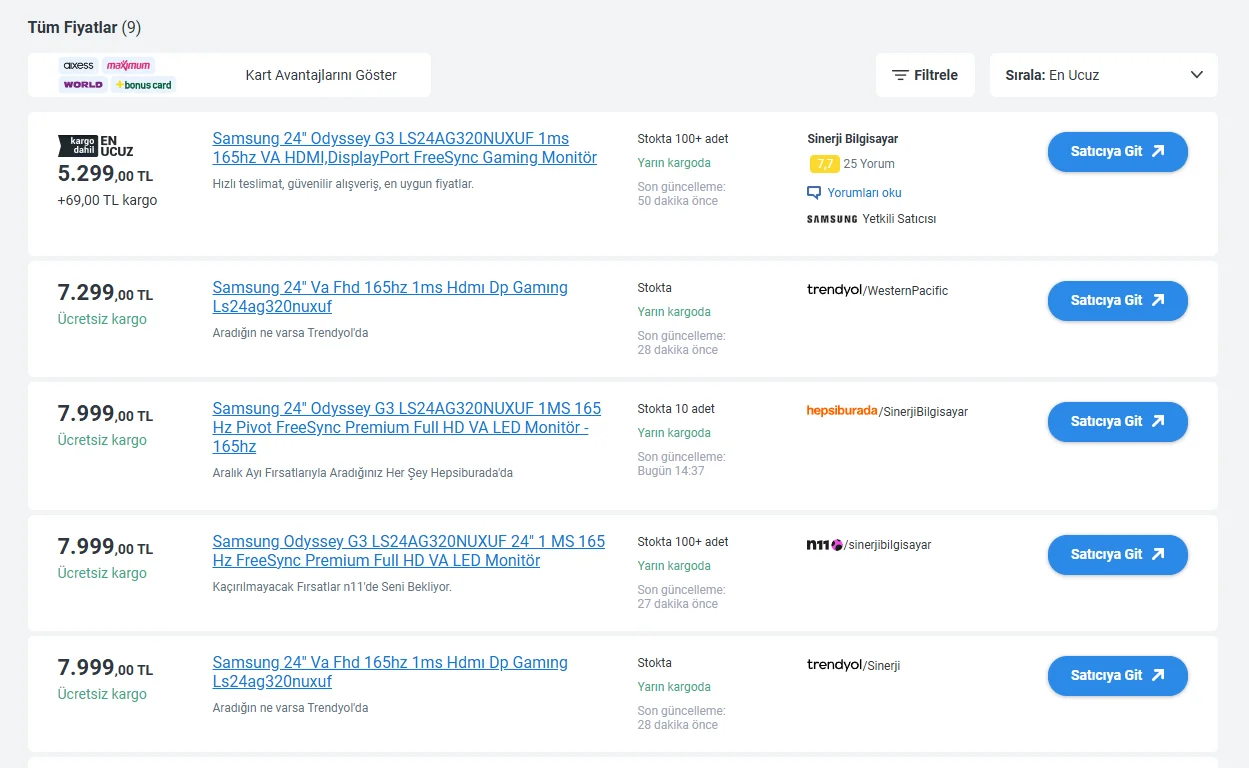
Task: Click Ücretsiz kargo under the 7.299 price
Action: (x=102, y=320)
